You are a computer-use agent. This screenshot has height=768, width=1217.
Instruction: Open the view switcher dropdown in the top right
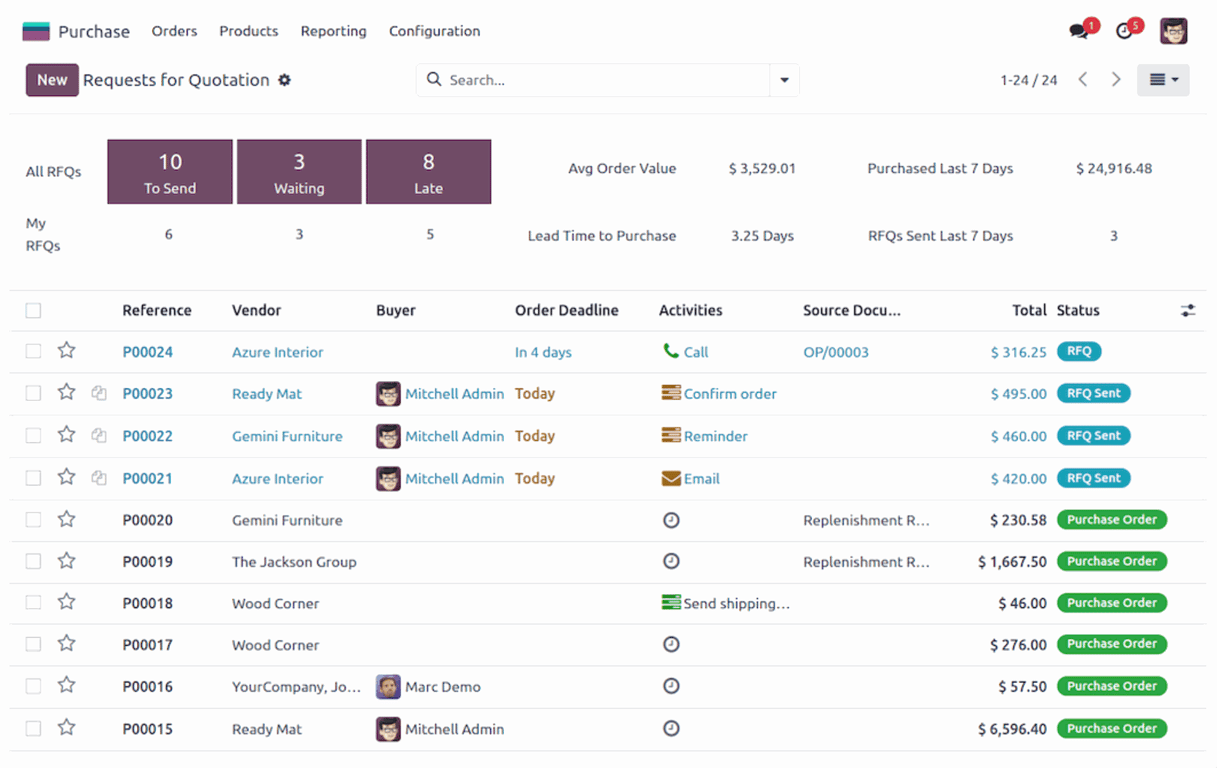pyautogui.click(x=1163, y=80)
